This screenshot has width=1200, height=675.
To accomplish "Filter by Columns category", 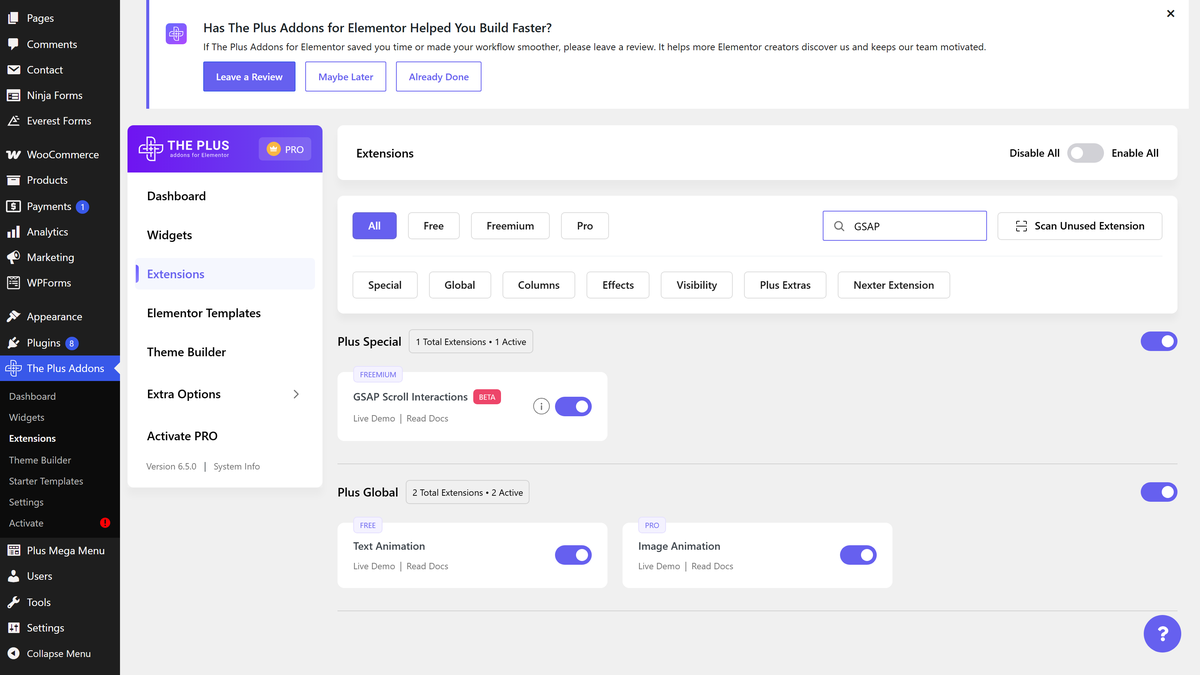I will click(539, 285).
